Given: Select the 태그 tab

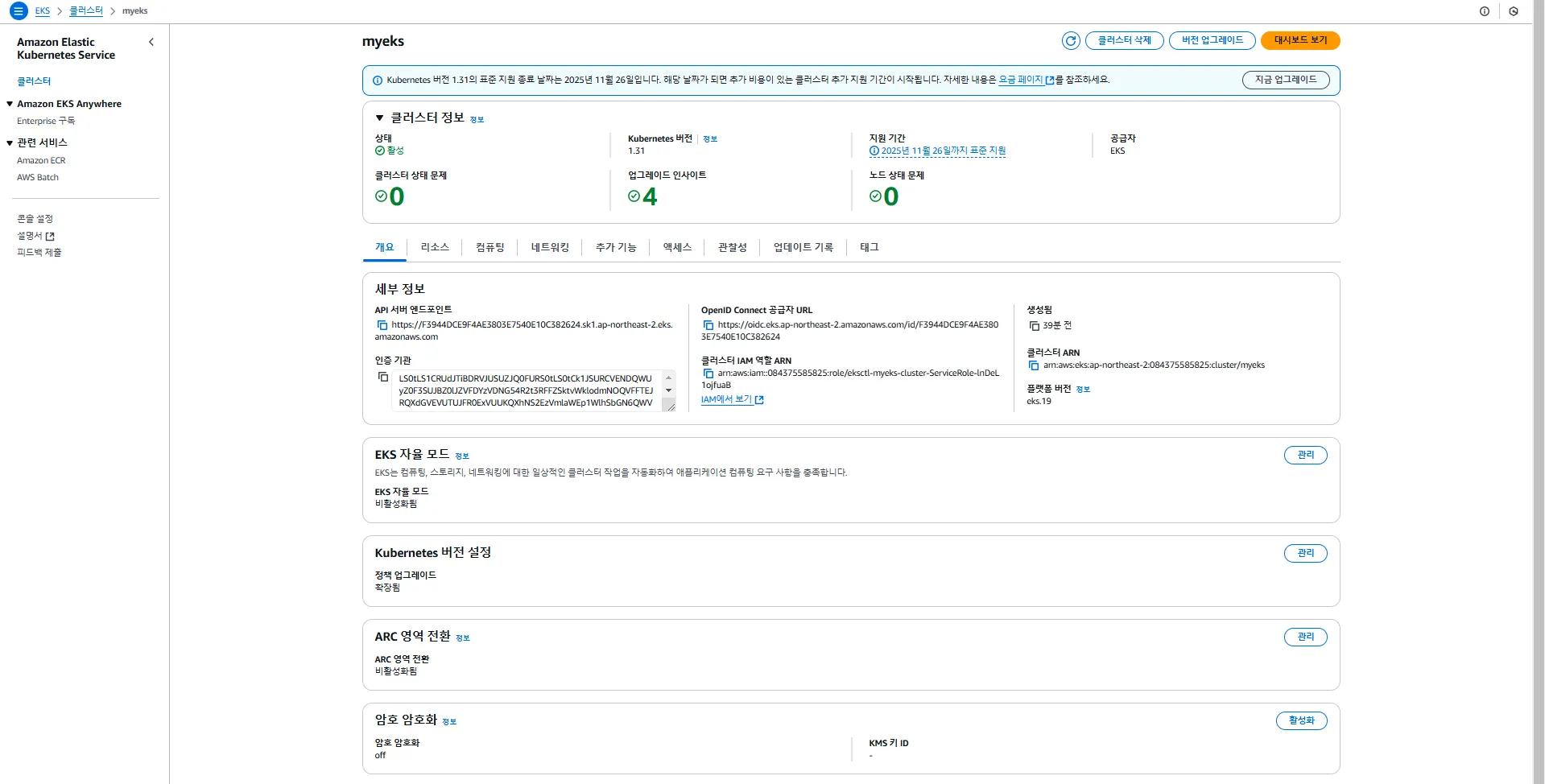Looking at the screenshot, I should [870, 247].
